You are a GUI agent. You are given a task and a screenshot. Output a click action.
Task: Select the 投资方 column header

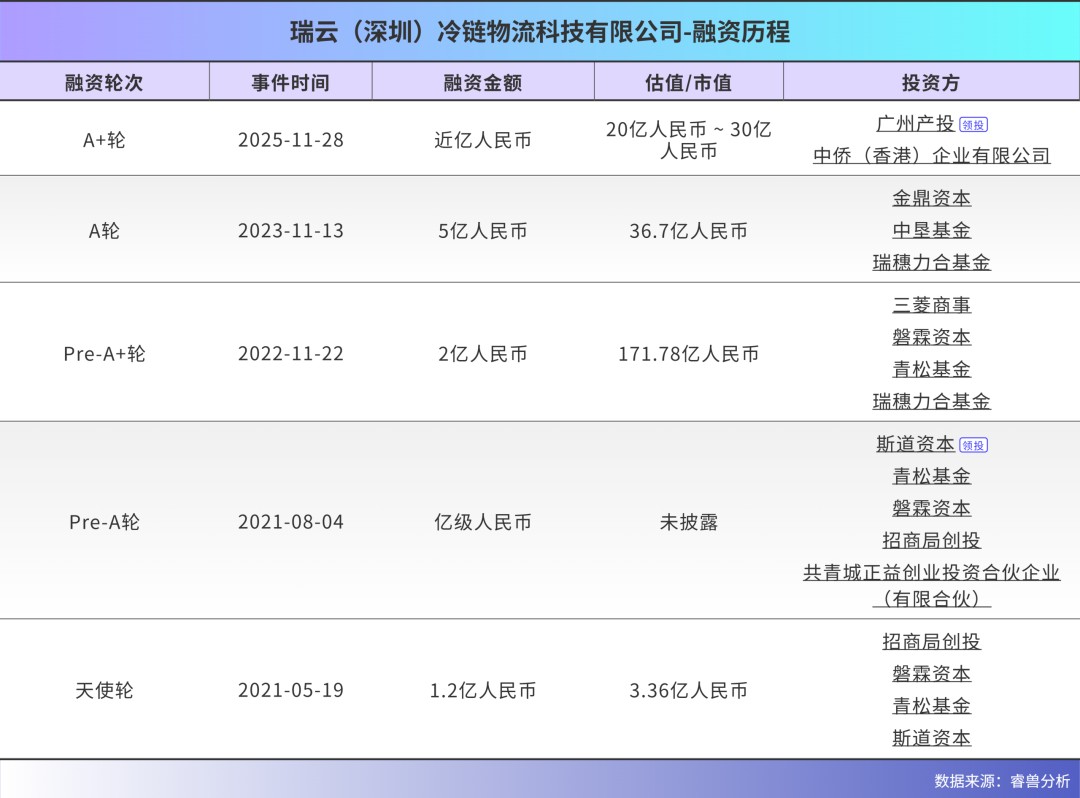932,82
